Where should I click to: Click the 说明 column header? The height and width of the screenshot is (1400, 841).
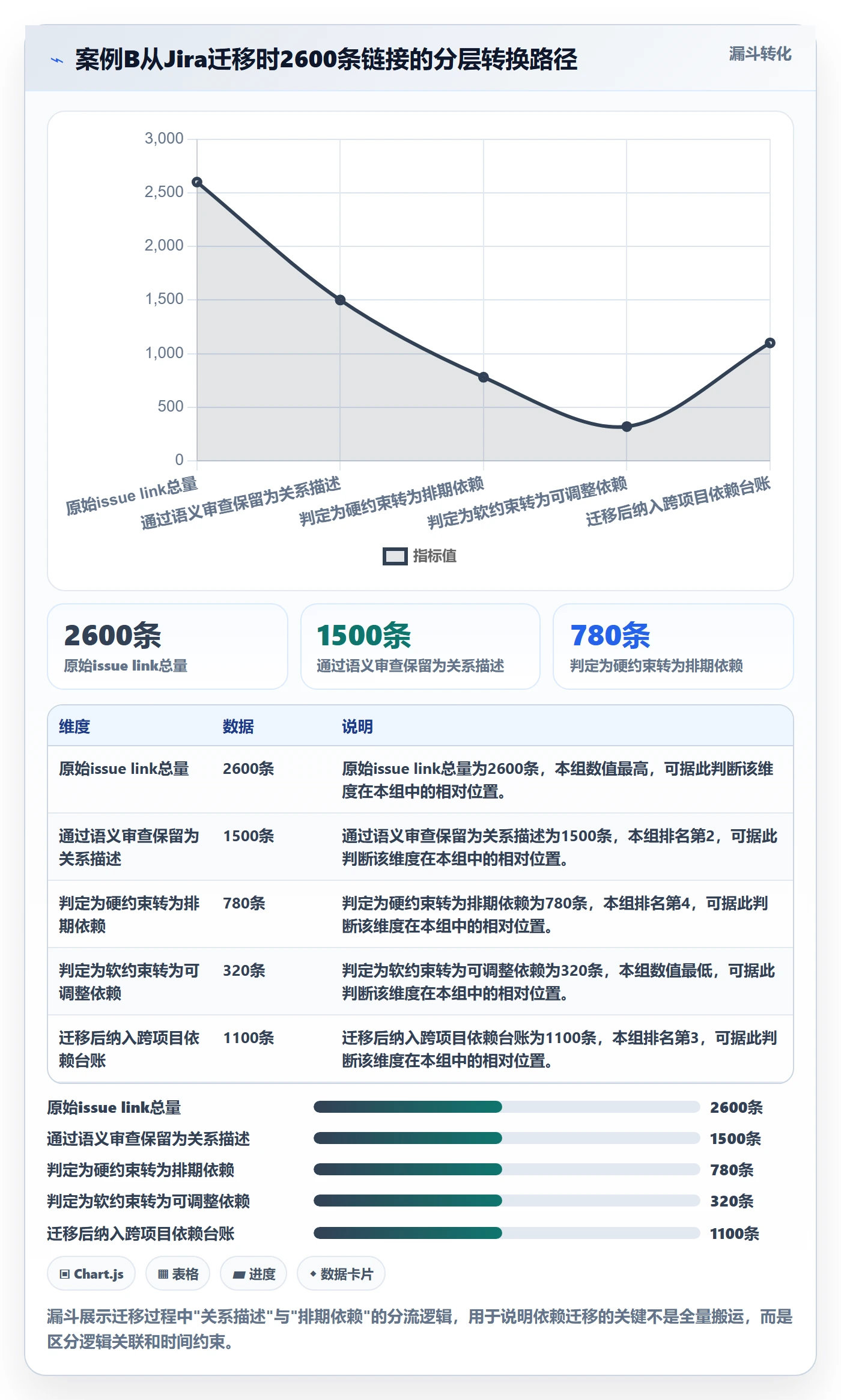(x=357, y=726)
